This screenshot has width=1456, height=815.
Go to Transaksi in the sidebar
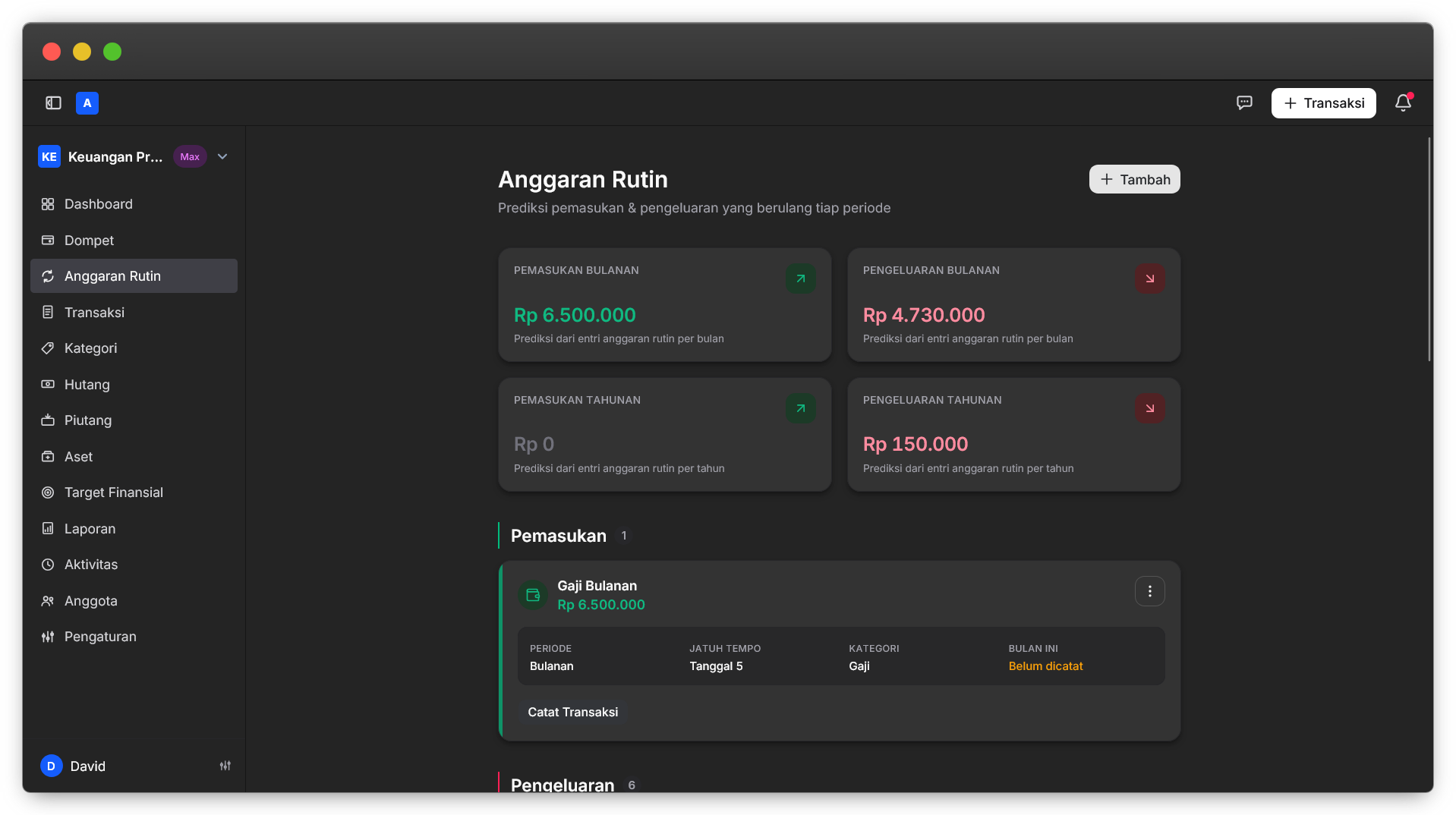tap(134, 312)
